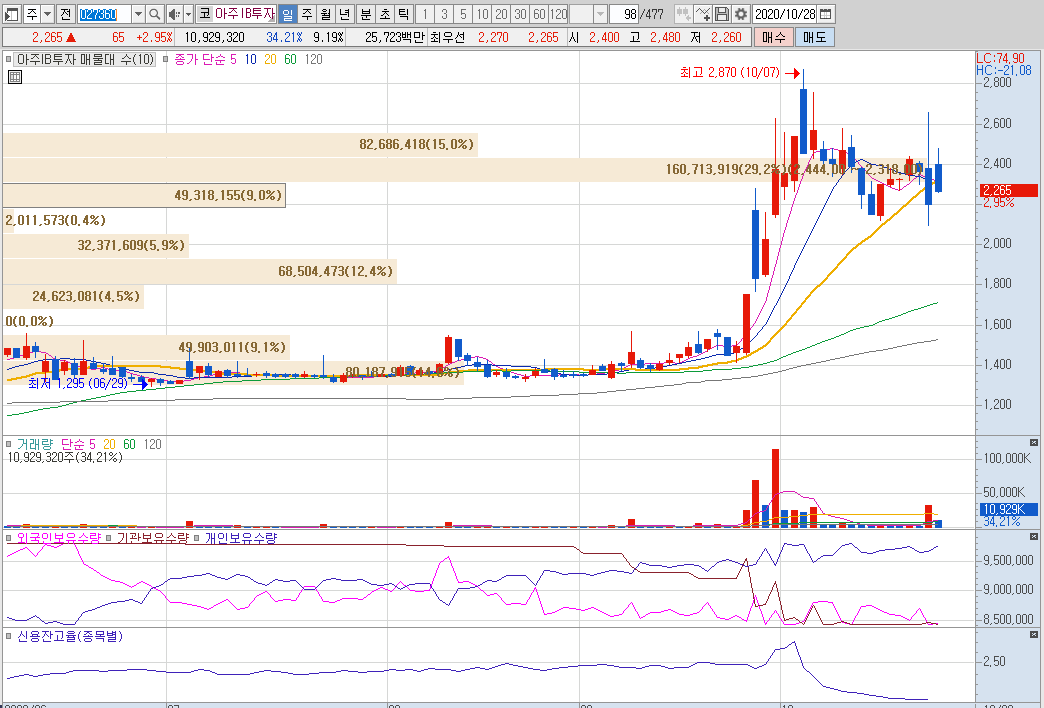Screen dimensions: 1044x708
Task: Click the 코 market badge icon
Action: [204, 13]
